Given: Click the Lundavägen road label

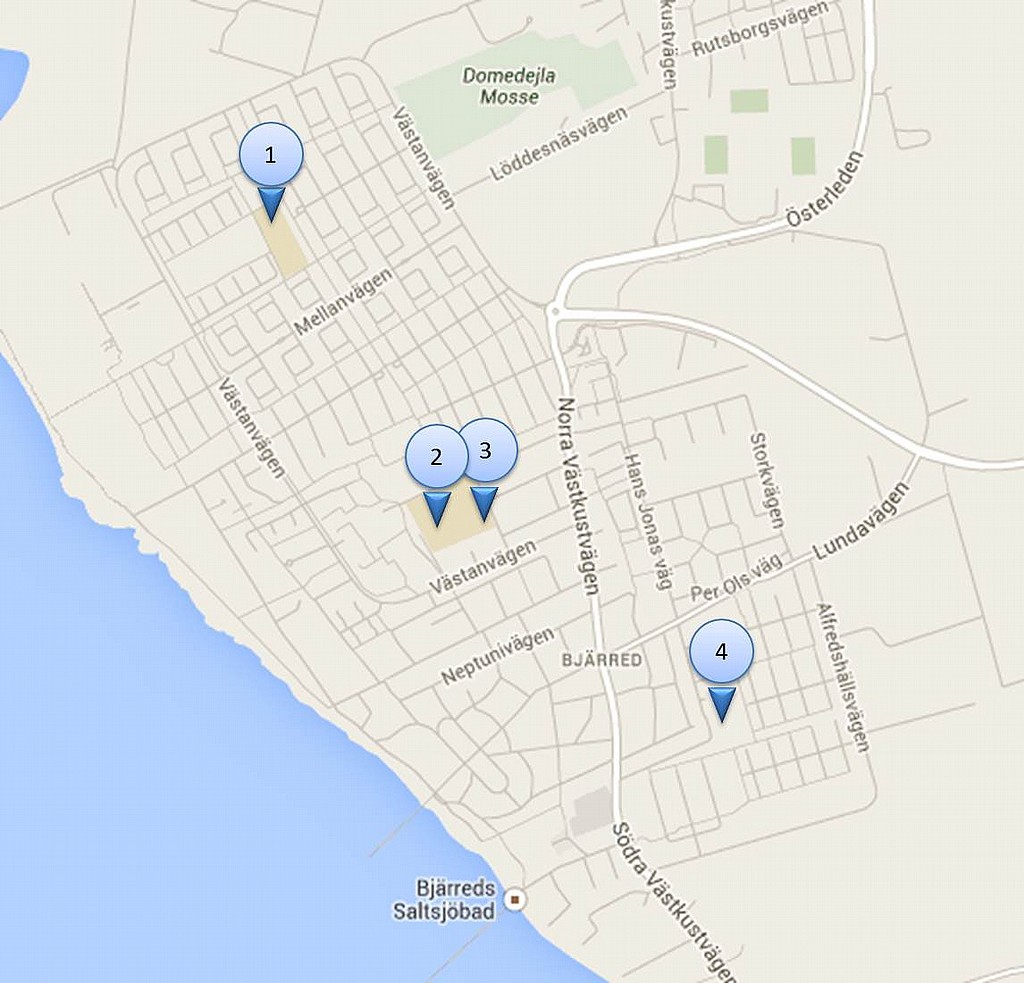Looking at the screenshot, I should (x=861, y=521).
